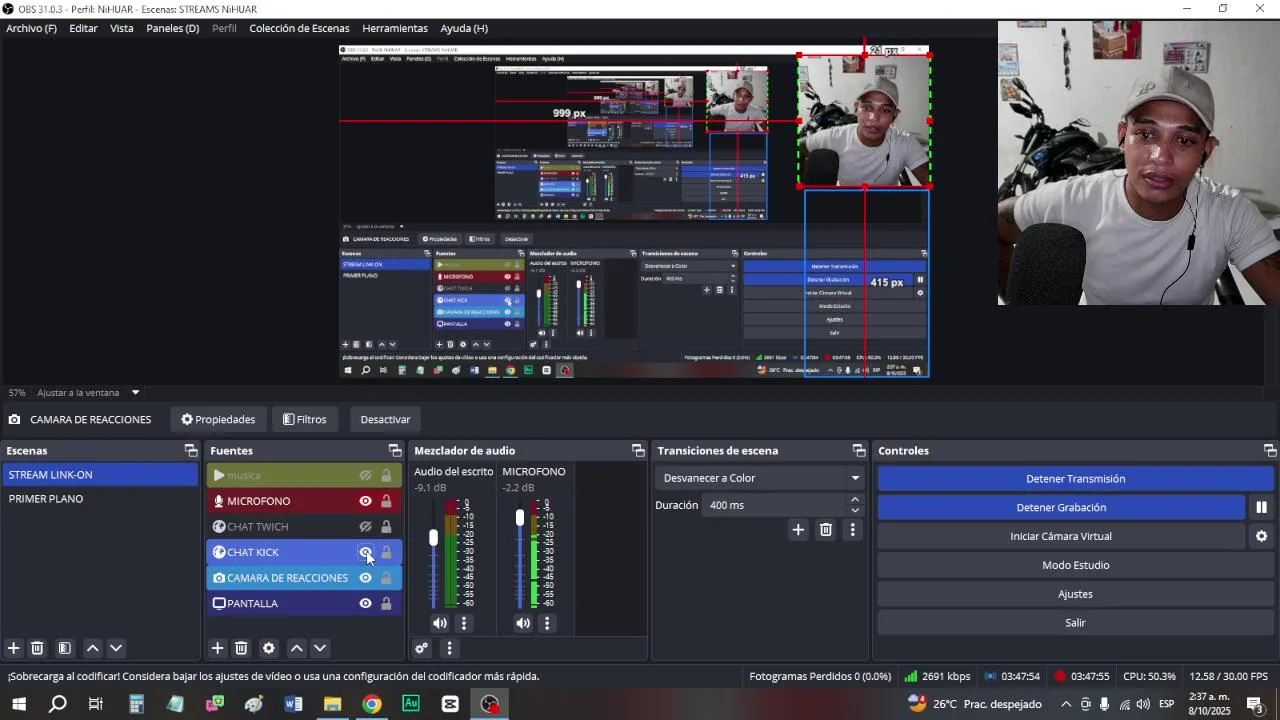1280x720 pixels.
Task: Start virtual camera with Iniciar Cámara Virtual
Action: pos(1061,536)
